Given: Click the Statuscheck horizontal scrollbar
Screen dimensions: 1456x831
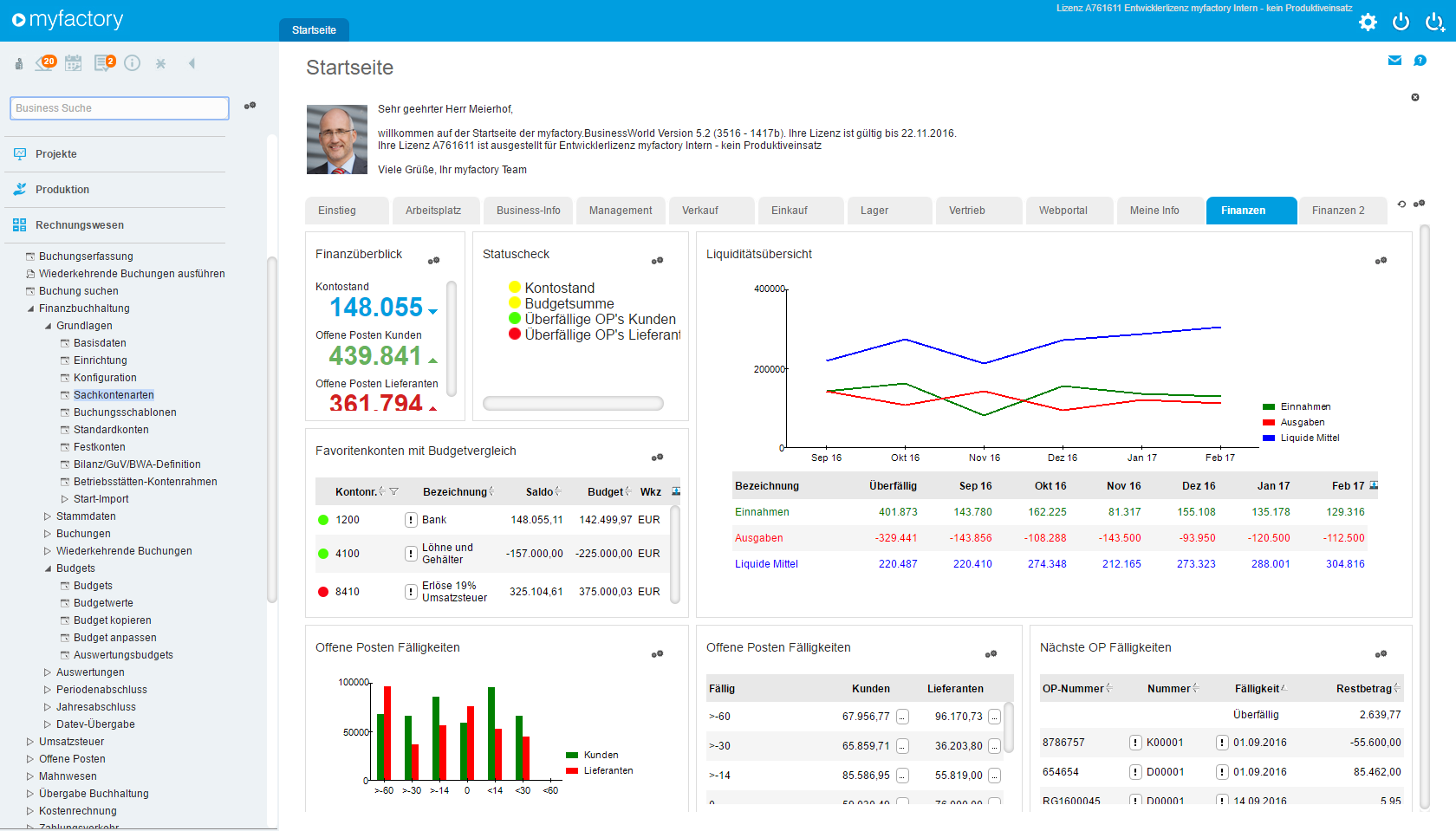Looking at the screenshot, I should (573, 403).
